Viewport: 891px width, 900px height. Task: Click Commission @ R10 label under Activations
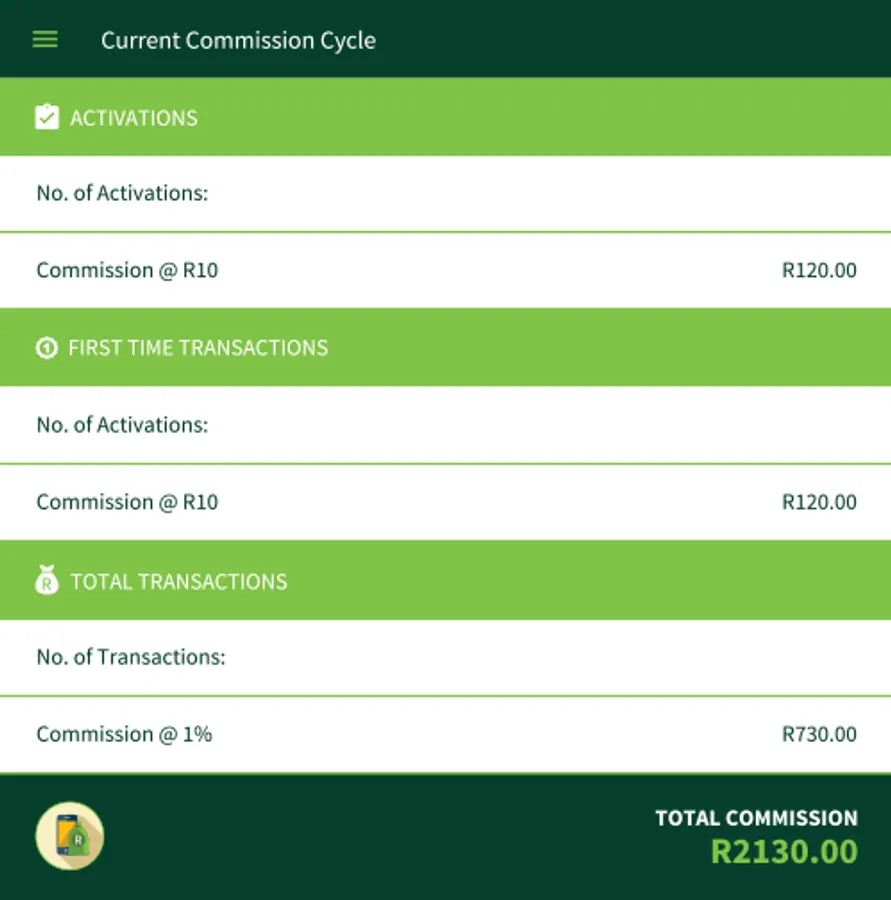click(x=127, y=270)
